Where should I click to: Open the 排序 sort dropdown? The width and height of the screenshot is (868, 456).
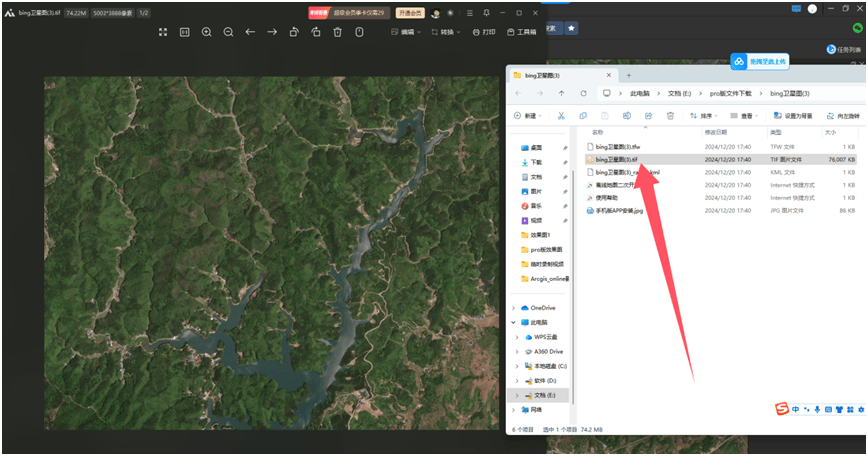(703, 116)
